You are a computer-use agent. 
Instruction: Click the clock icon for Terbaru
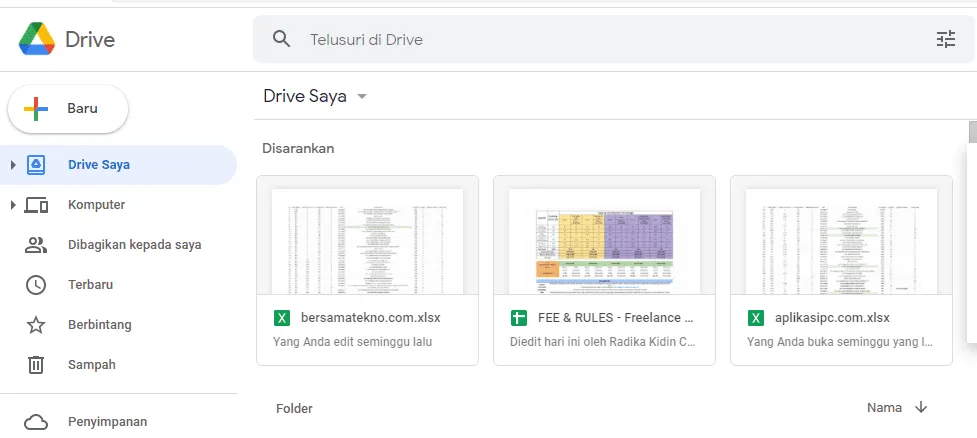36,285
